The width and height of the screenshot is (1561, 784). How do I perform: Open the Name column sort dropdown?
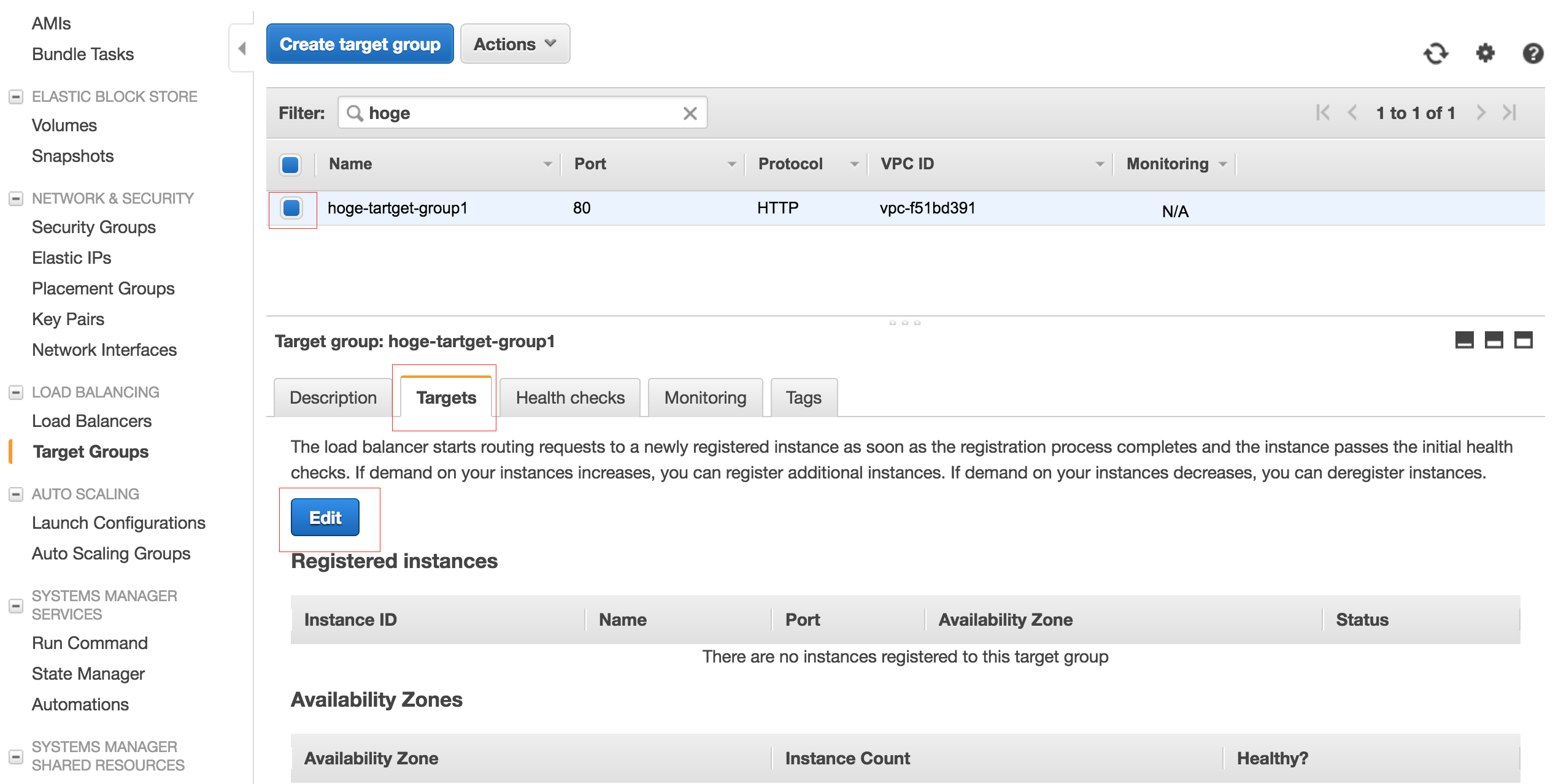tap(547, 164)
